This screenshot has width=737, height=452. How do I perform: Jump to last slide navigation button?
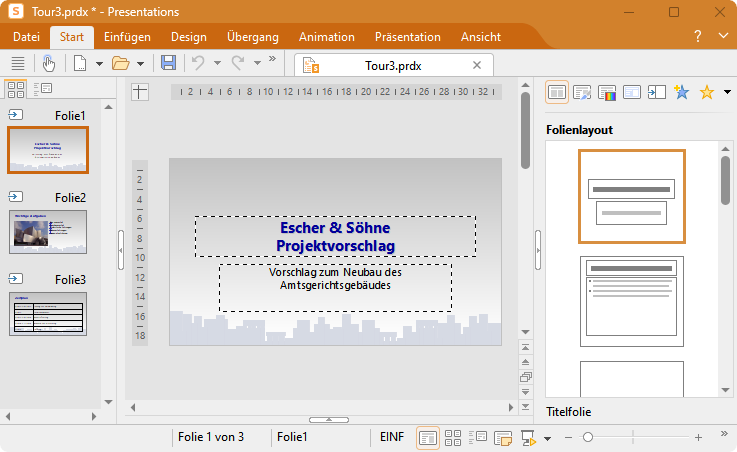click(x=525, y=407)
